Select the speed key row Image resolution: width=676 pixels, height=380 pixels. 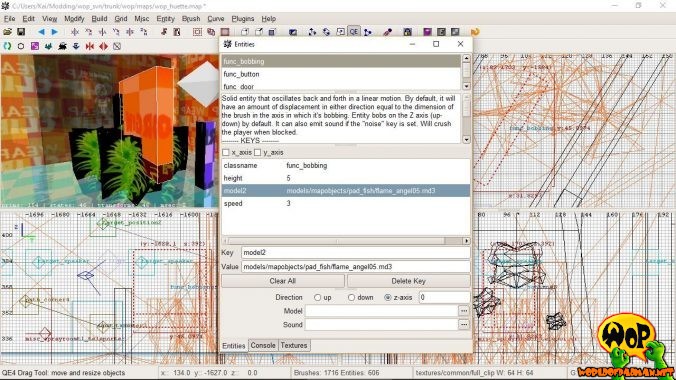346,203
